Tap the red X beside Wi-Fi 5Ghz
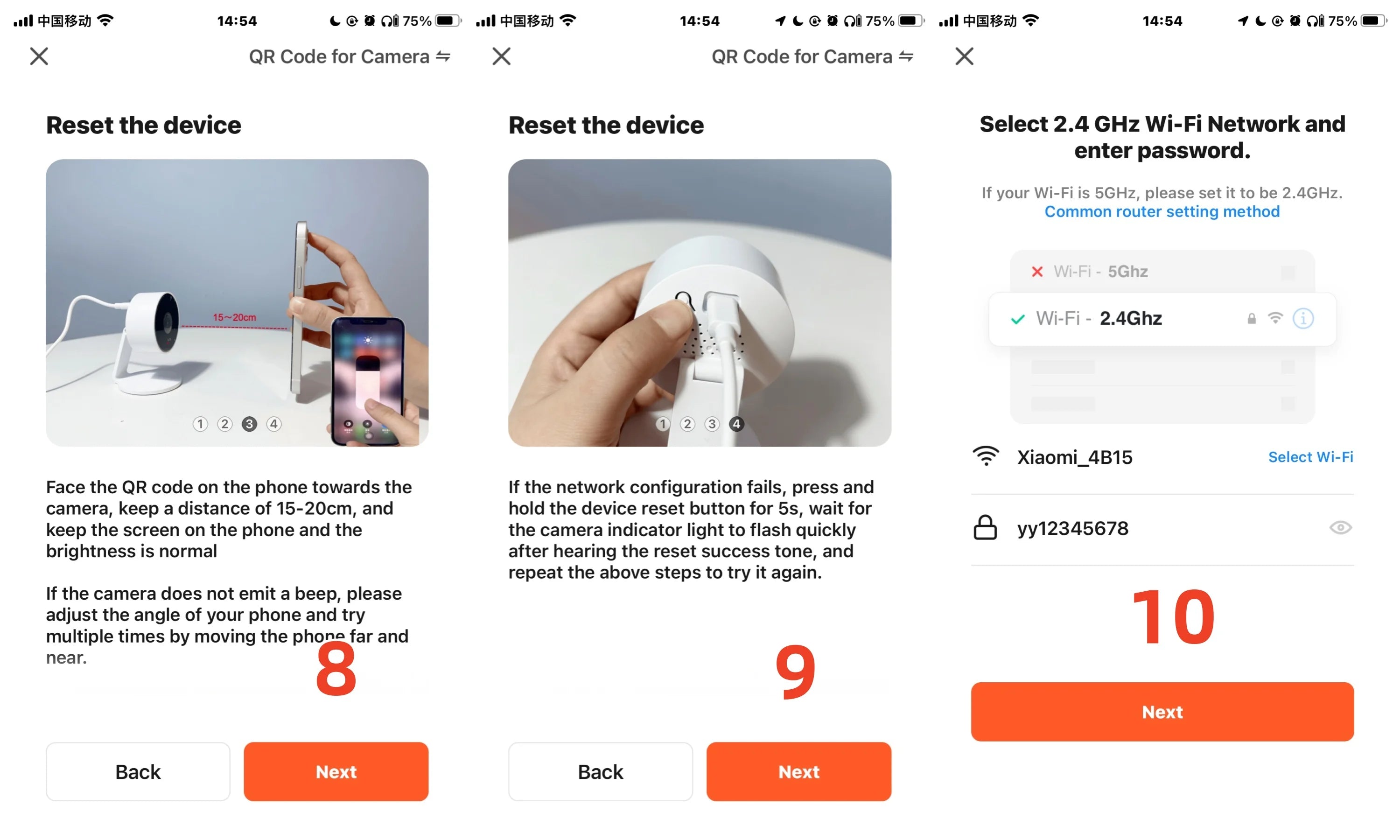Image resolution: width=1400 pixels, height=840 pixels. pyautogui.click(x=1037, y=272)
